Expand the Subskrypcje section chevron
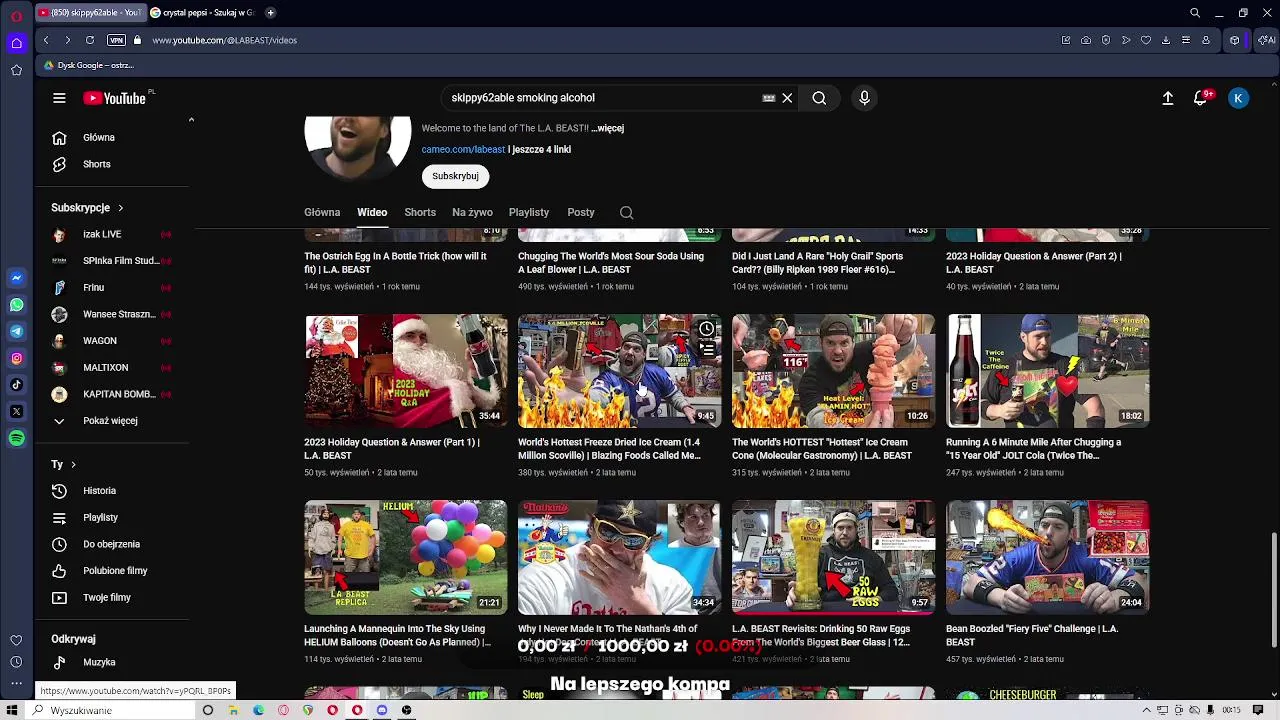Image resolution: width=1280 pixels, height=720 pixels. 120,208
